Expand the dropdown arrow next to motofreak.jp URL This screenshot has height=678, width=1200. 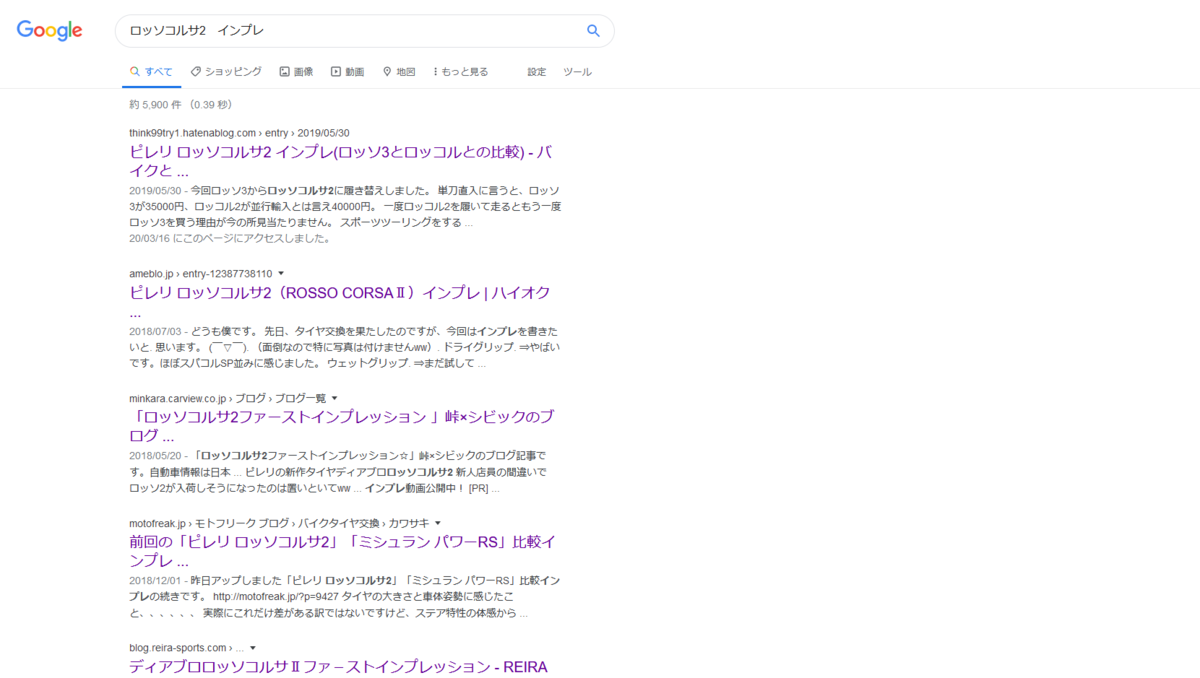437,523
